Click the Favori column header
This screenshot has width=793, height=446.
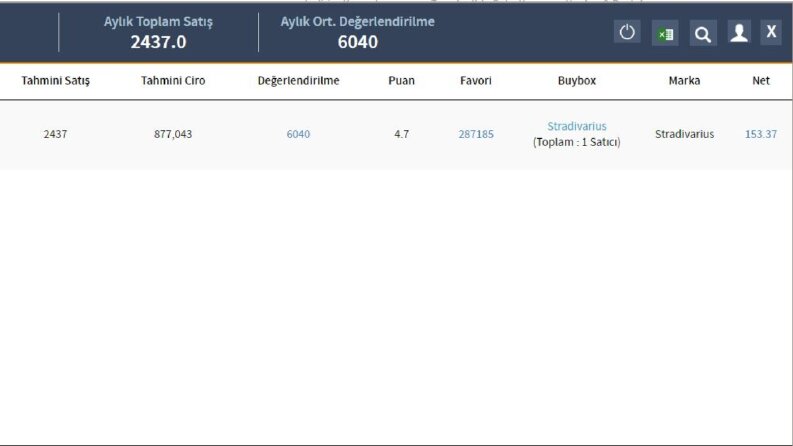click(476, 80)
